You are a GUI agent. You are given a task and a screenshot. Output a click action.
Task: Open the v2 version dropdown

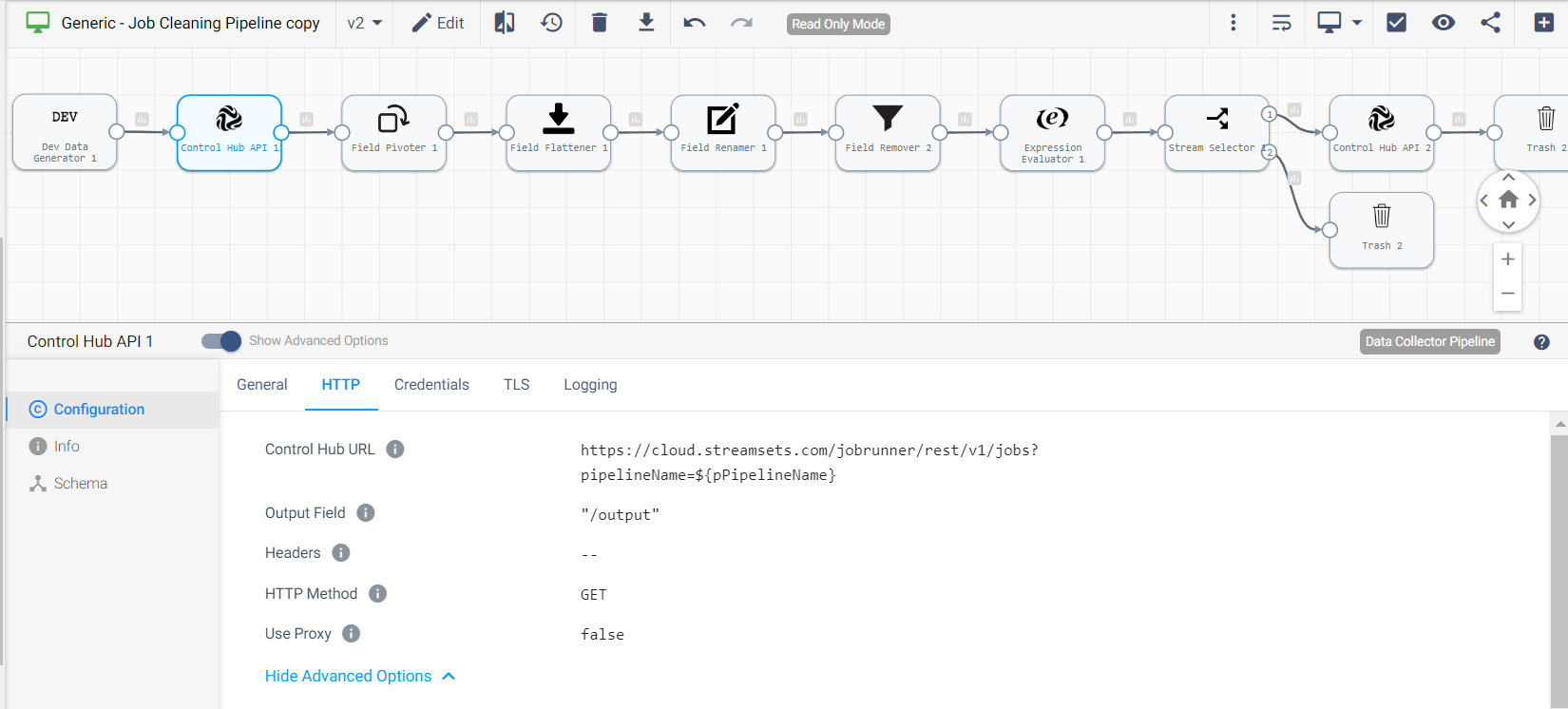pyautogui.click(x=365, y=23)
